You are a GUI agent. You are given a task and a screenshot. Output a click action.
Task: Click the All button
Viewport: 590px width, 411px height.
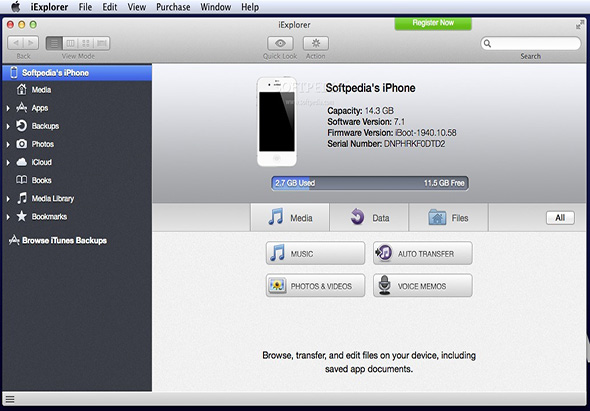(560, 218)
